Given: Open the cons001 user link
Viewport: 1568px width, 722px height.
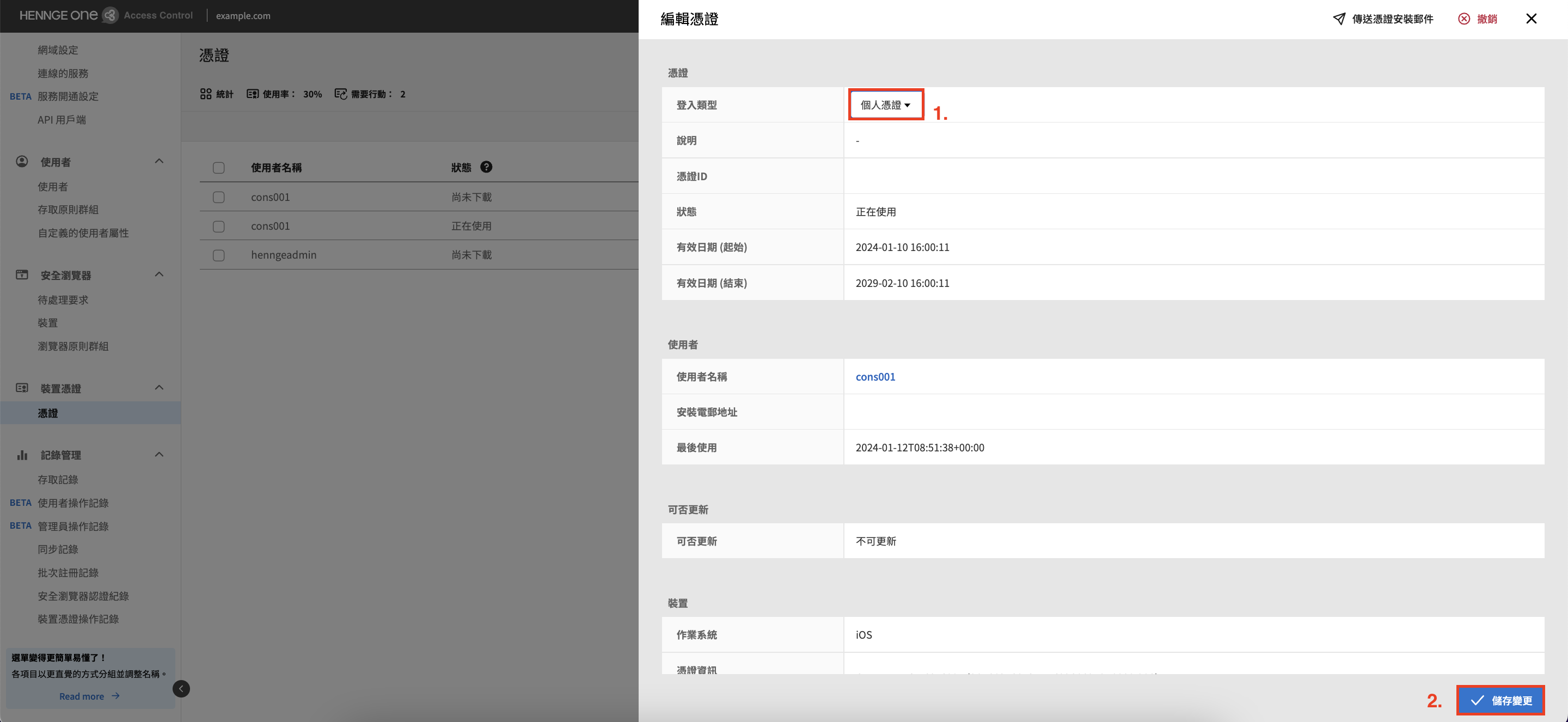Looking at the screenshot, I should (x=875, y=377).
